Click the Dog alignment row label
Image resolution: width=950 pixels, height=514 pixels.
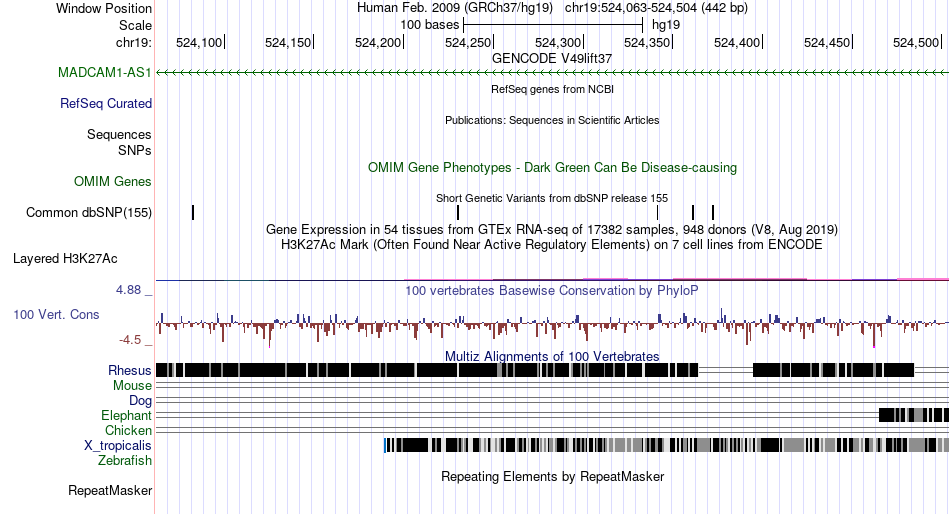click(139, 401)
